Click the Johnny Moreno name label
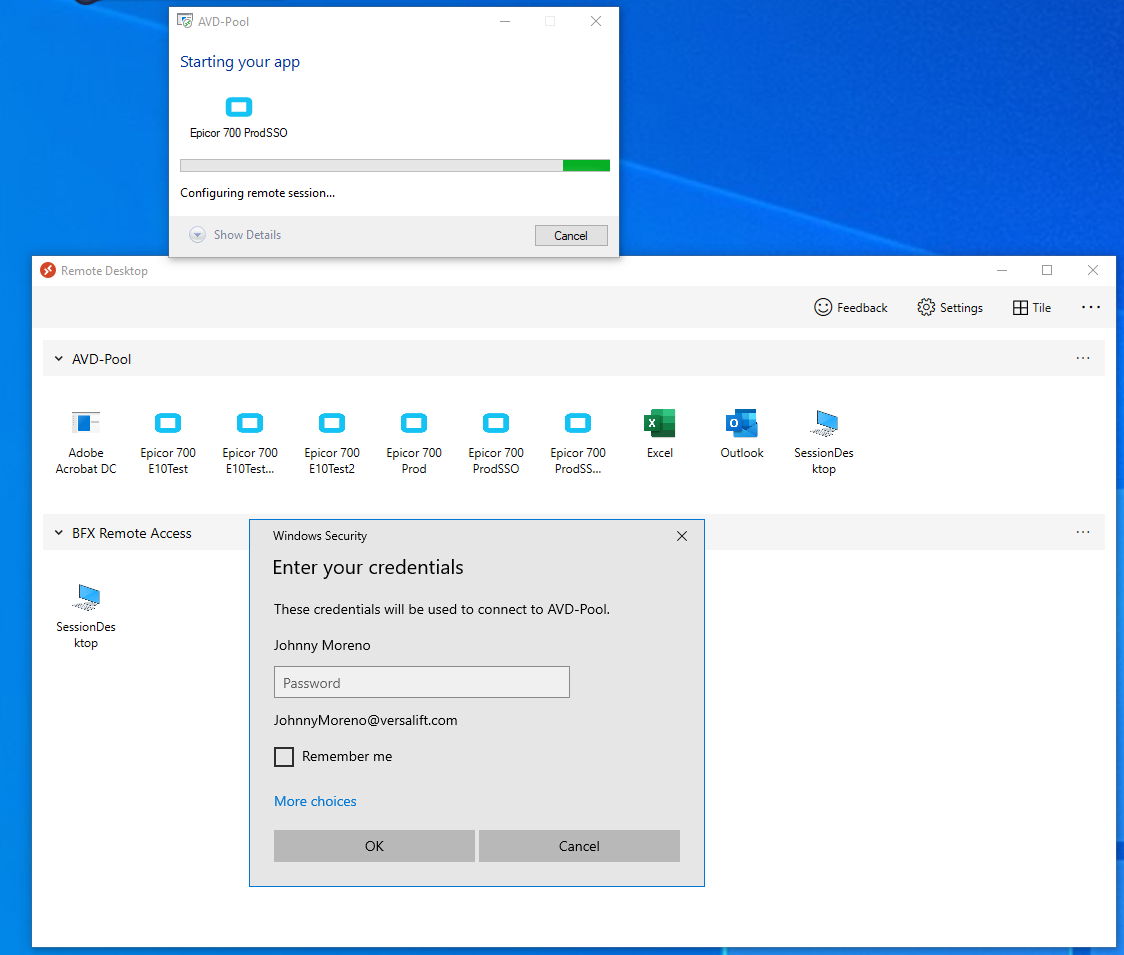This screenshot has height=955, width=1124. 322,645
